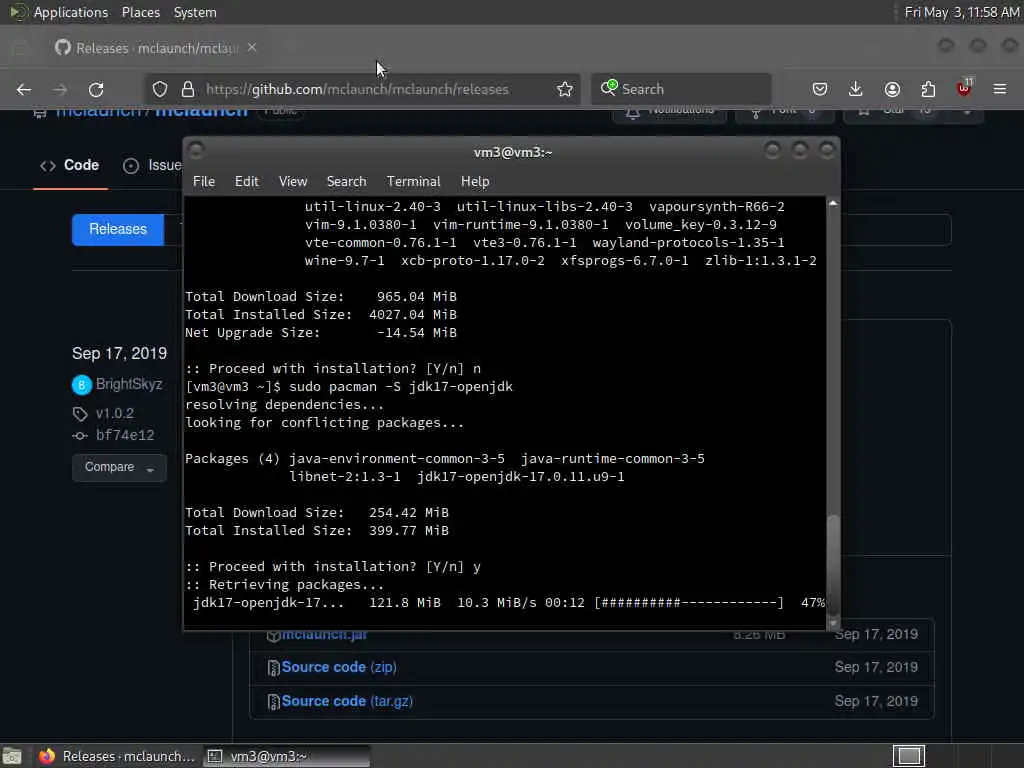Expand the Compare dropdown

coord(119,468)
